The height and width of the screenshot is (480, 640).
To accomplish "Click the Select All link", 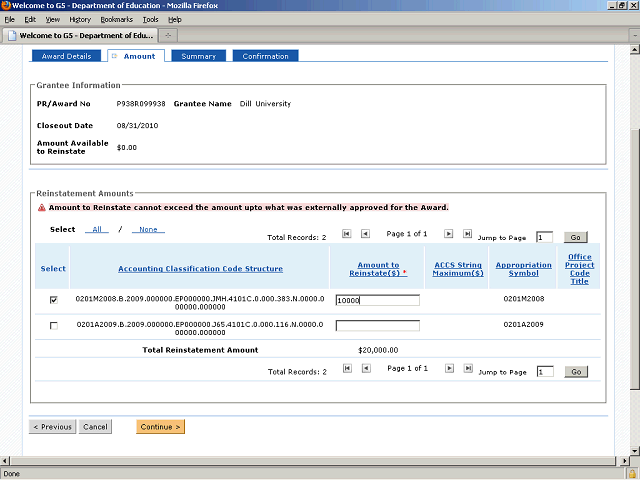I will (98, 229).
